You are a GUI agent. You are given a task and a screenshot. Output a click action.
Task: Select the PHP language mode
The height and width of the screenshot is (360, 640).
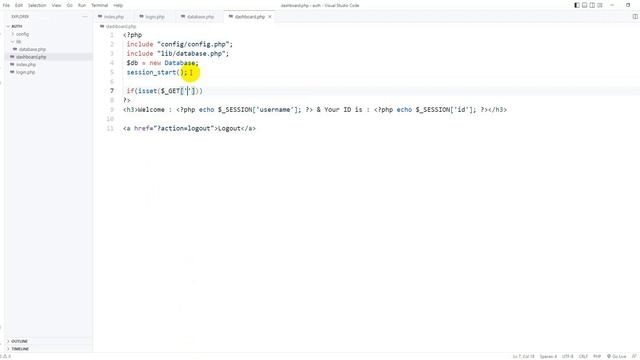pyautogui.click(x=597, y=357)
